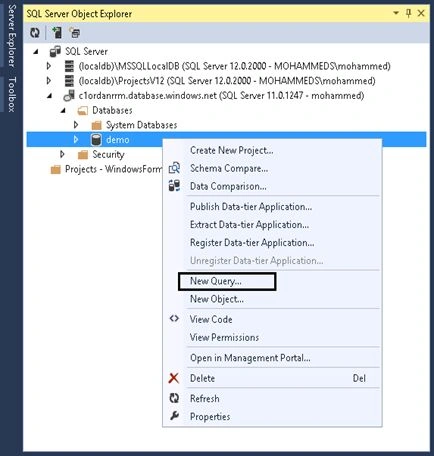Viewport: 434px width, 456px height.
Task: Choose Properties from the context menu
Action: 210,416
